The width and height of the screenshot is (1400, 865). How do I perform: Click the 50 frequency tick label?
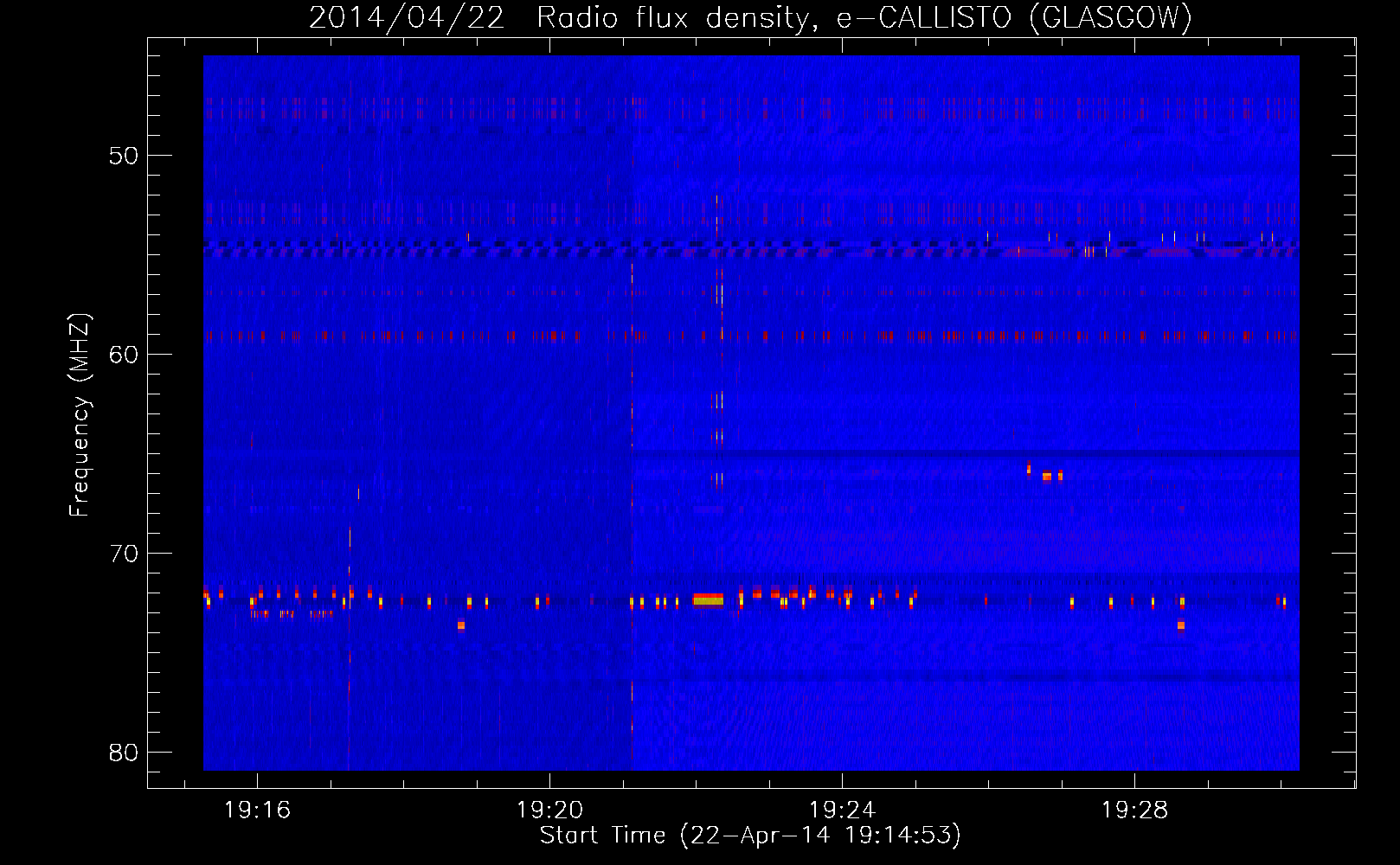(124, 156)
